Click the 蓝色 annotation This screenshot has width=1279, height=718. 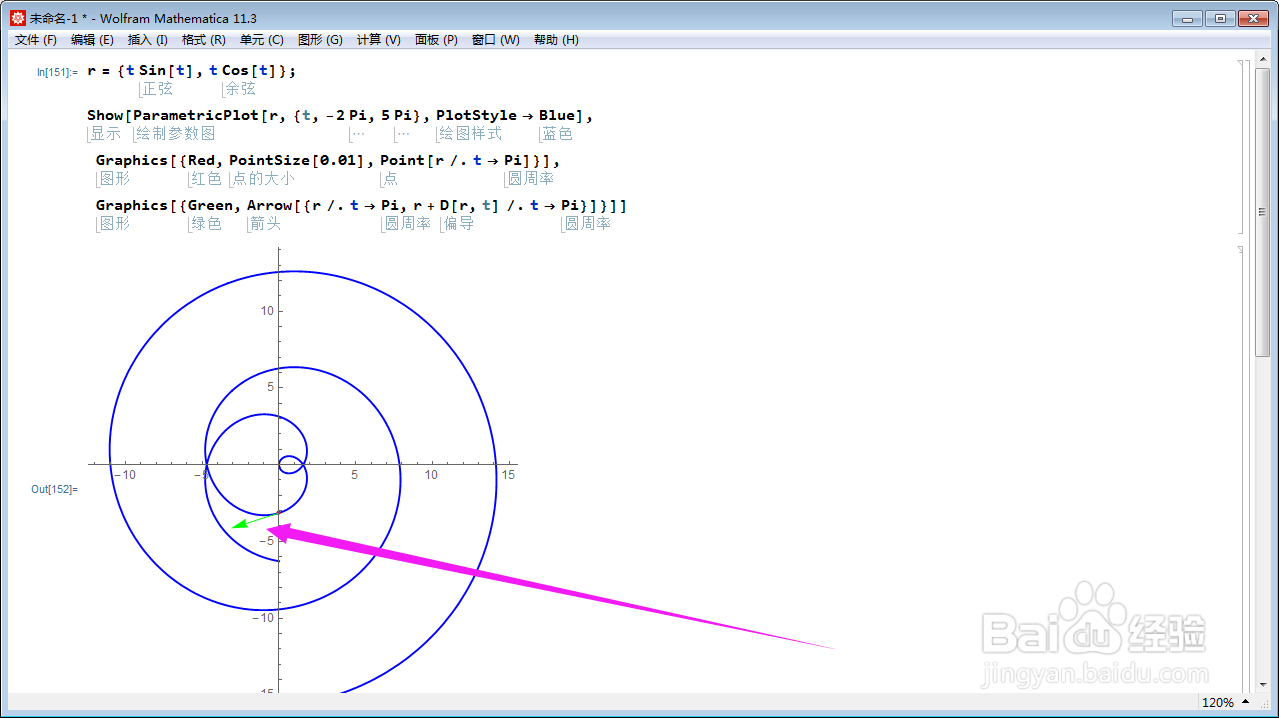pos(557,134)
